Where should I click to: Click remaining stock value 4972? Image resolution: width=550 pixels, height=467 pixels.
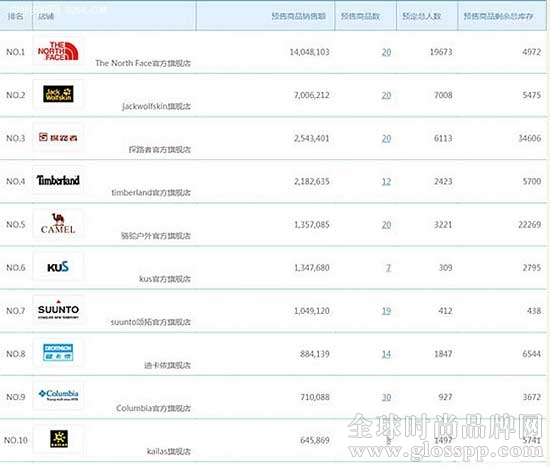click(532, 52)
